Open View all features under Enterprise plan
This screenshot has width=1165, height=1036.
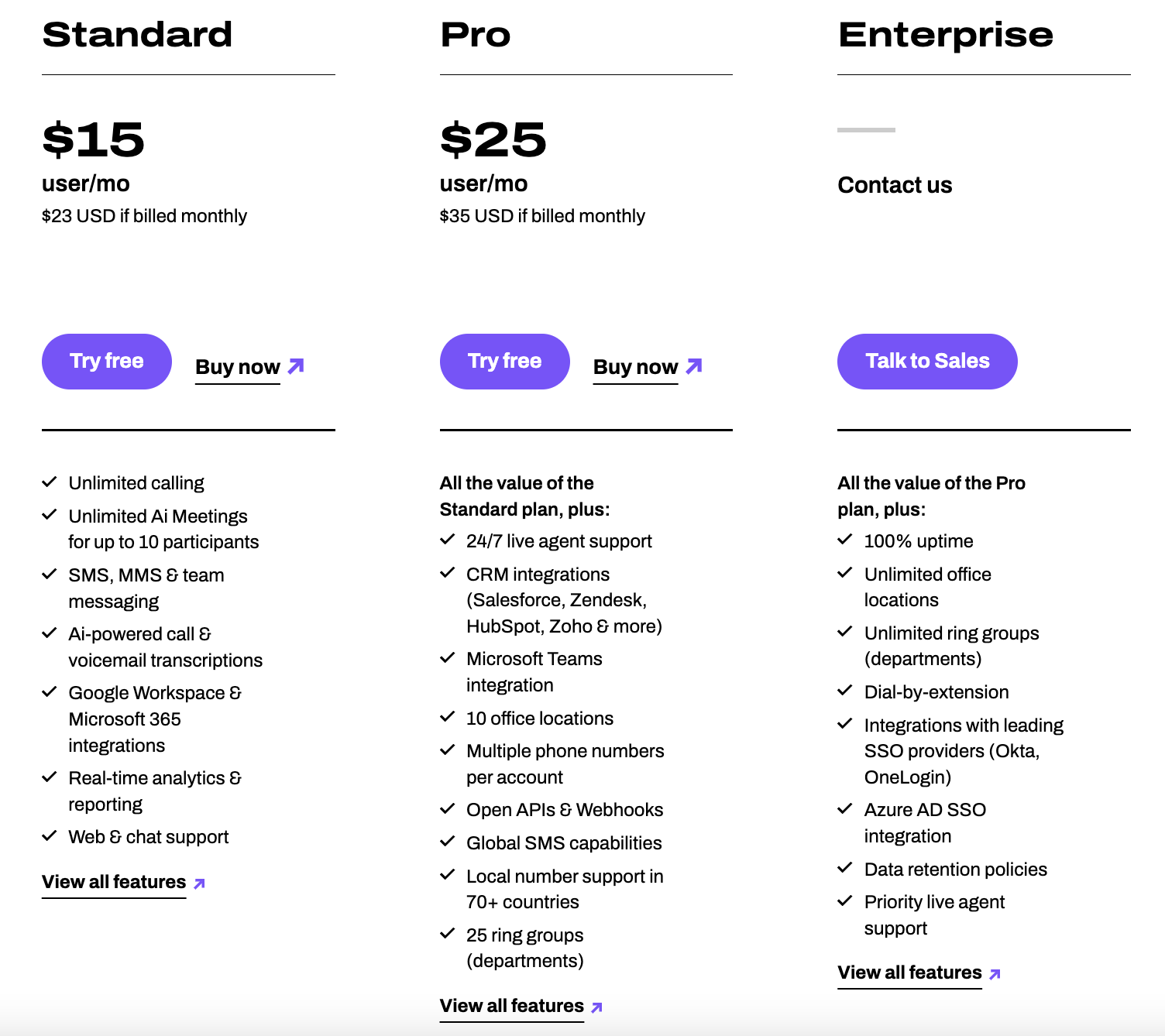tap(909, 973)
